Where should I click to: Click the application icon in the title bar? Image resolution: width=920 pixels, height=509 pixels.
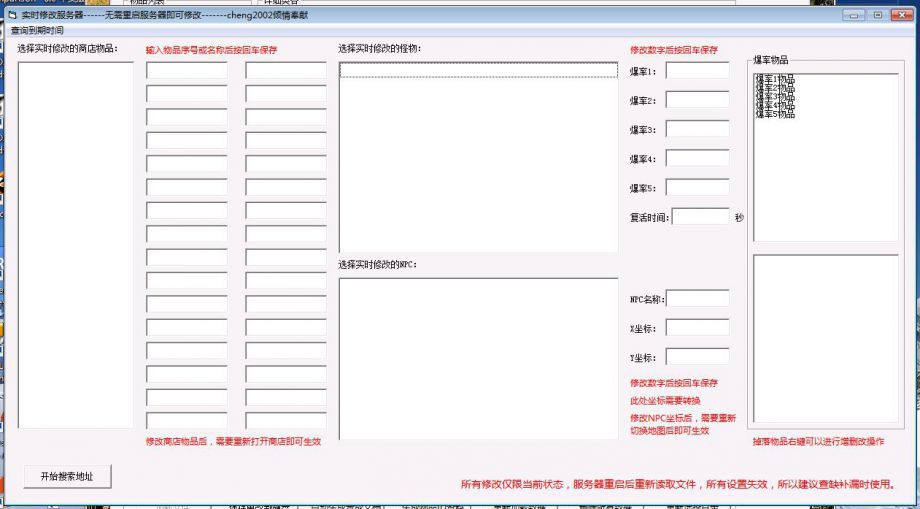click(12, 15)
